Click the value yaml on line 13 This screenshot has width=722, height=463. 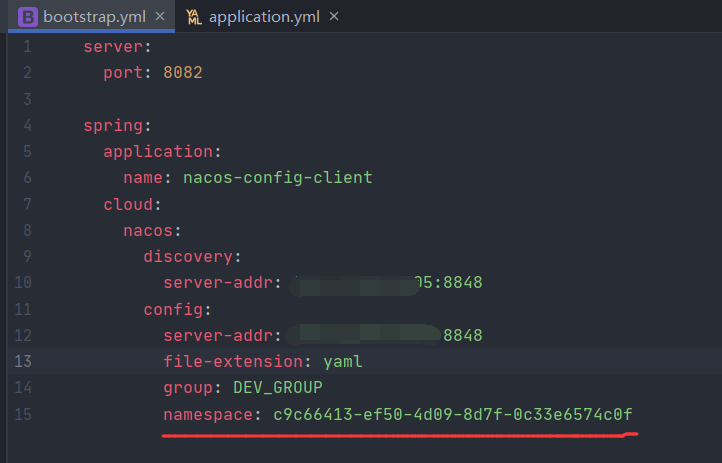tap(343, 362)
